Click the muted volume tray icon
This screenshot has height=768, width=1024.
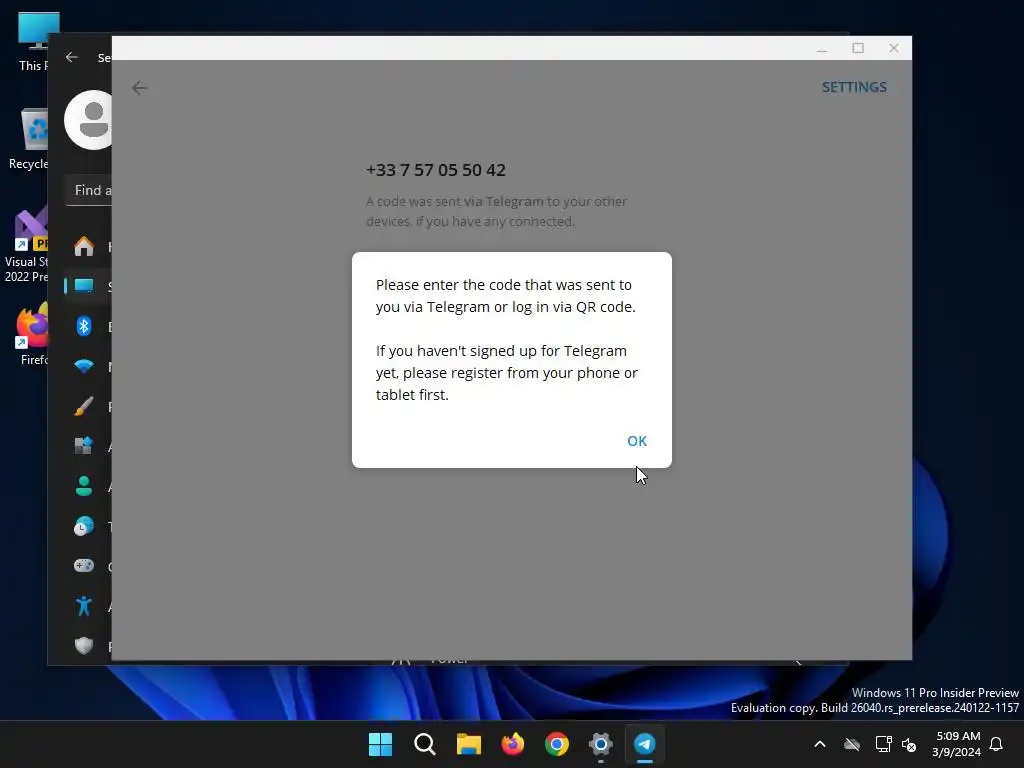[908, 744]
